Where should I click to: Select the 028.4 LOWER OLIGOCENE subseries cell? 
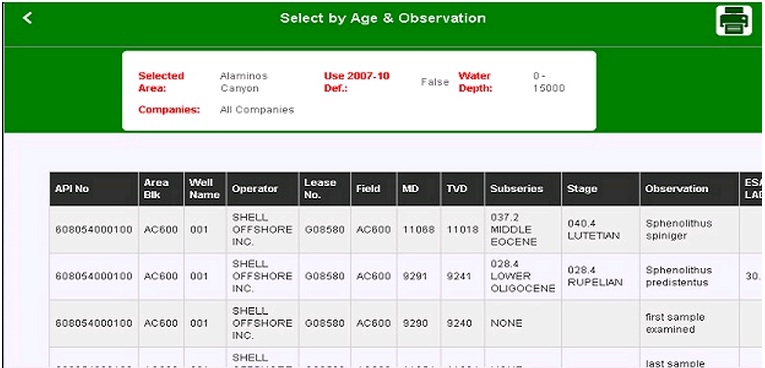click(x=523, y=276)
